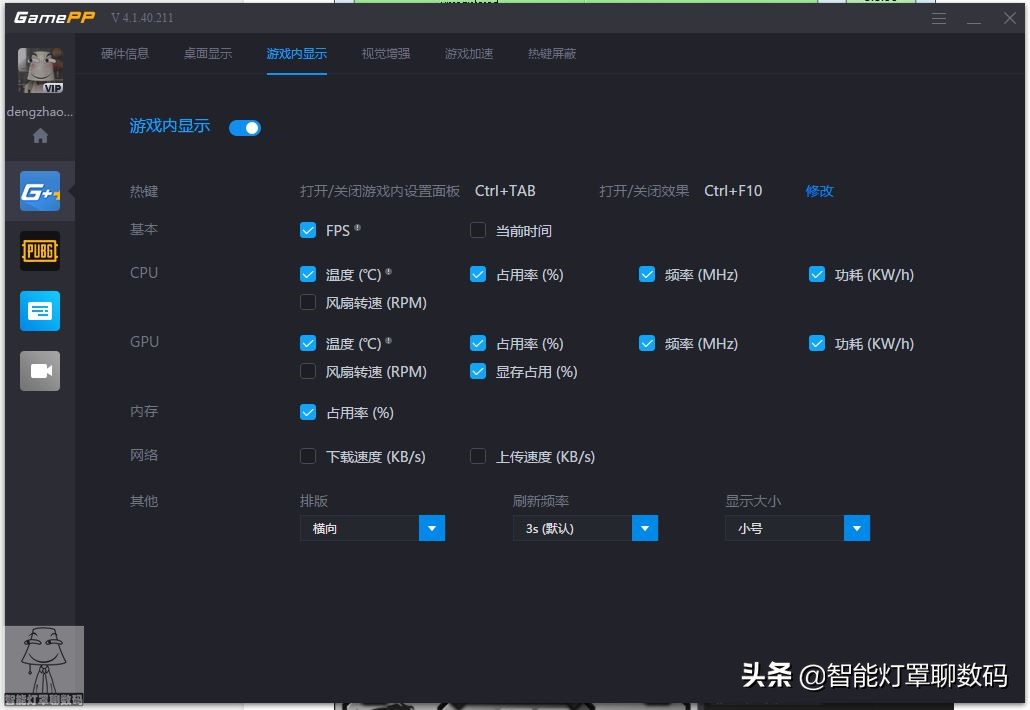The width and height of the screenshot is (1030, 710).
Task: Select the 游戏加速 tab button
Action: pyautogui.click(x=468, y=54)
